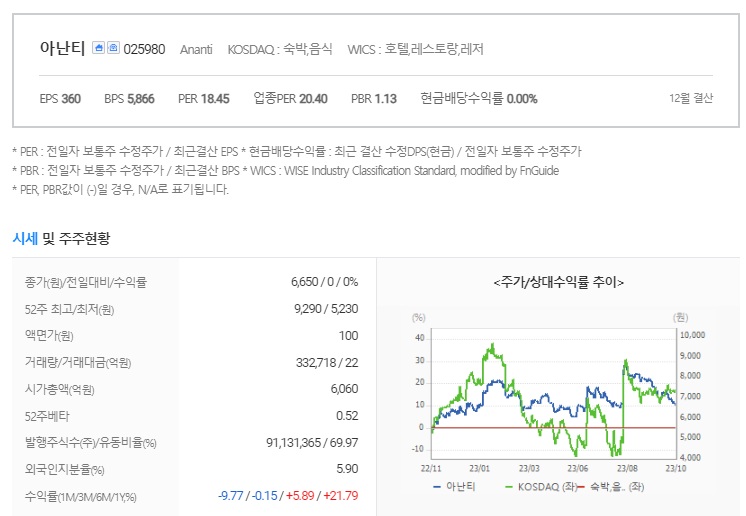The height and width of the screenshot is (516, 746).
Task: Click the telephone contact icon beside 025980
Action: (113, 48)
